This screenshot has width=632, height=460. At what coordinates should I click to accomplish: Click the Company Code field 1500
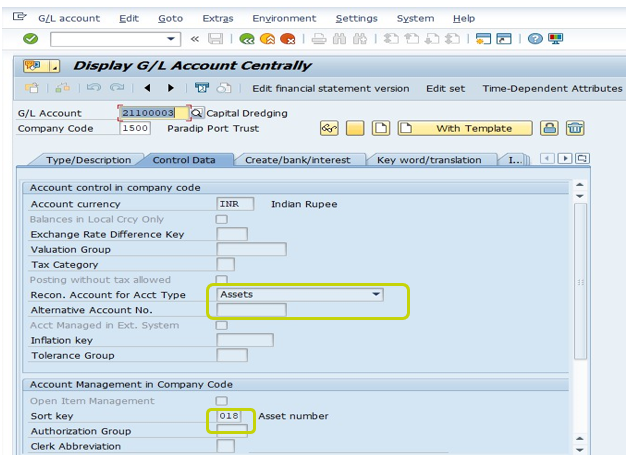point(135,128)
